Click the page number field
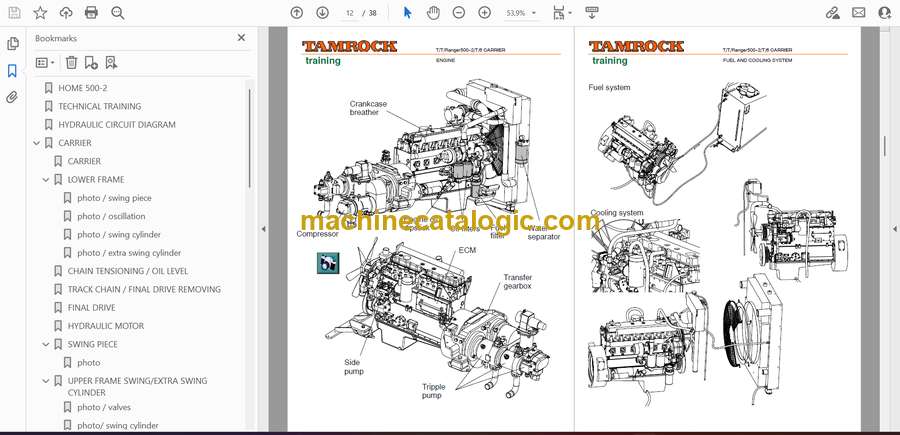The height and width of the screenshot is (435, 900). tap(349, 13)
